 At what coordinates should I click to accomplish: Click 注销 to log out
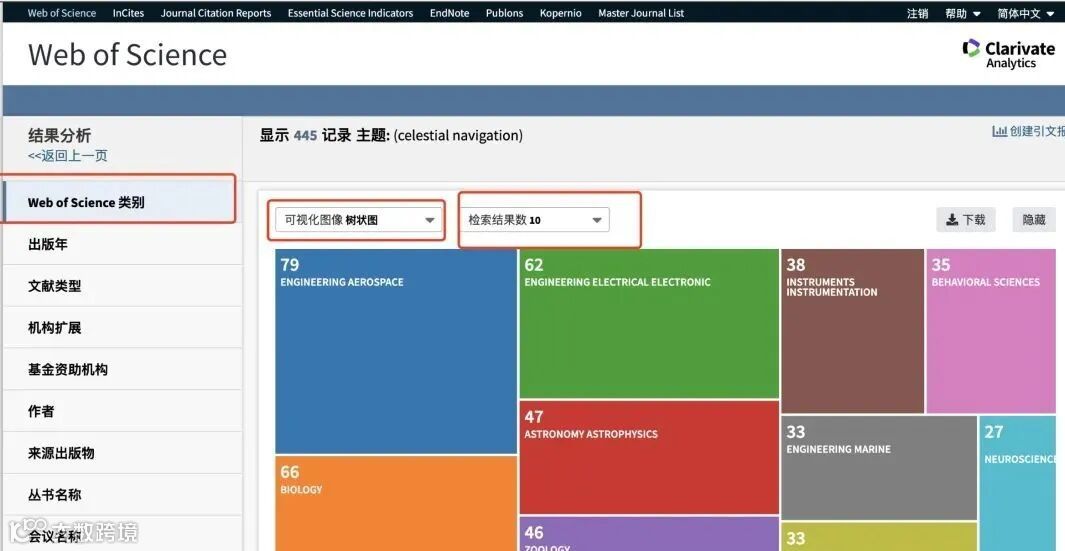click(918, 14)
